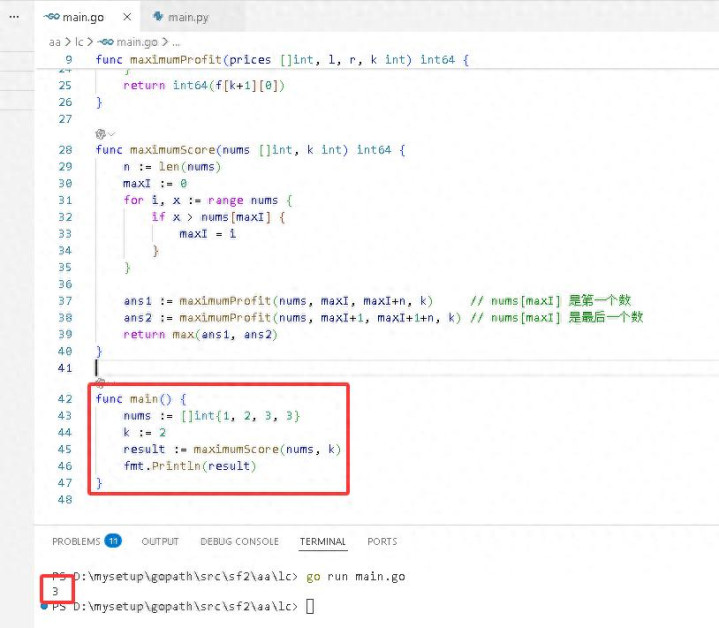Select the Terminal panel tab

tap(323, 541)
